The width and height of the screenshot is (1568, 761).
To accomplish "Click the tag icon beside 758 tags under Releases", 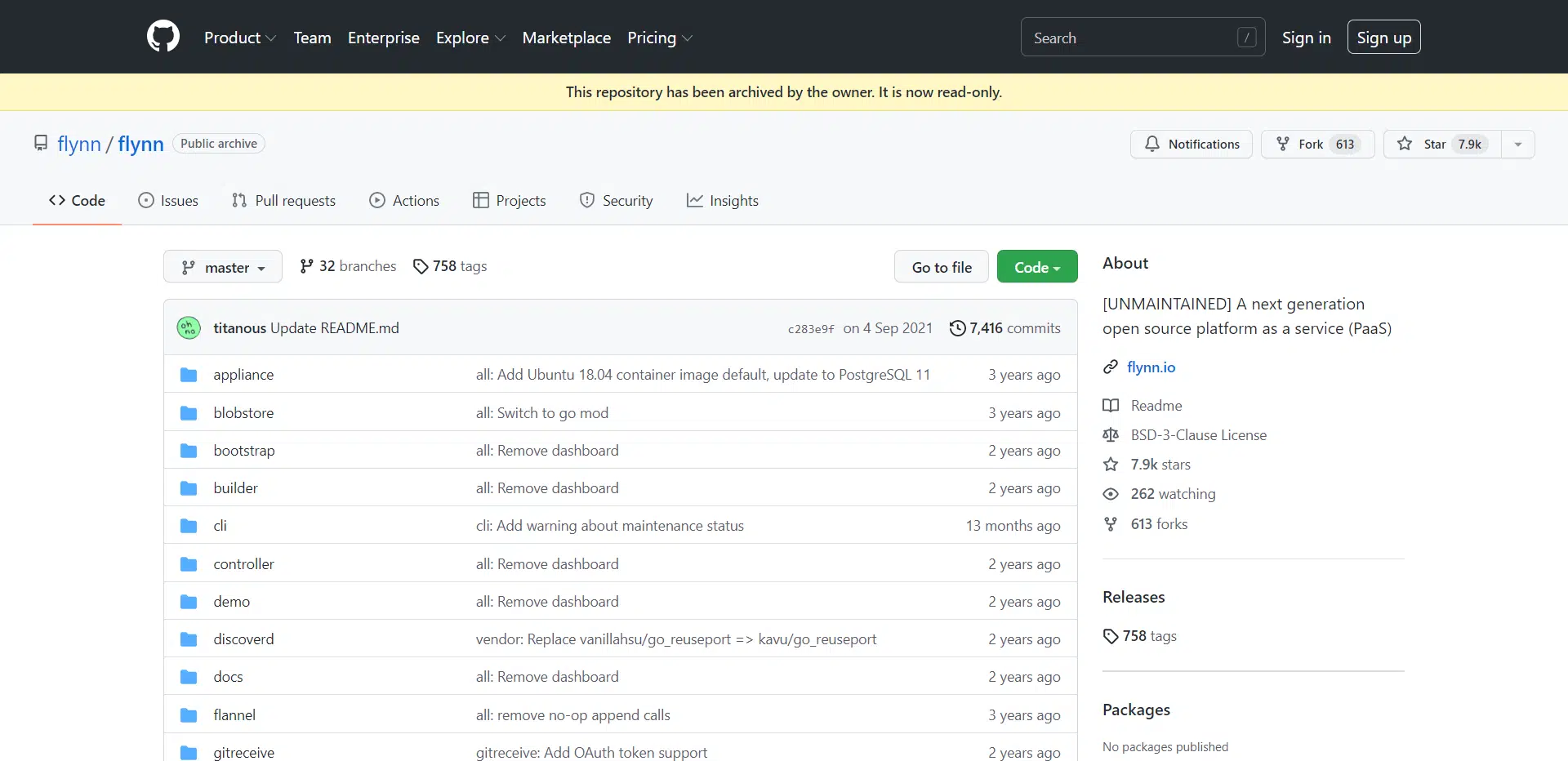I will pyautogui.click(x=1111, y=636).
